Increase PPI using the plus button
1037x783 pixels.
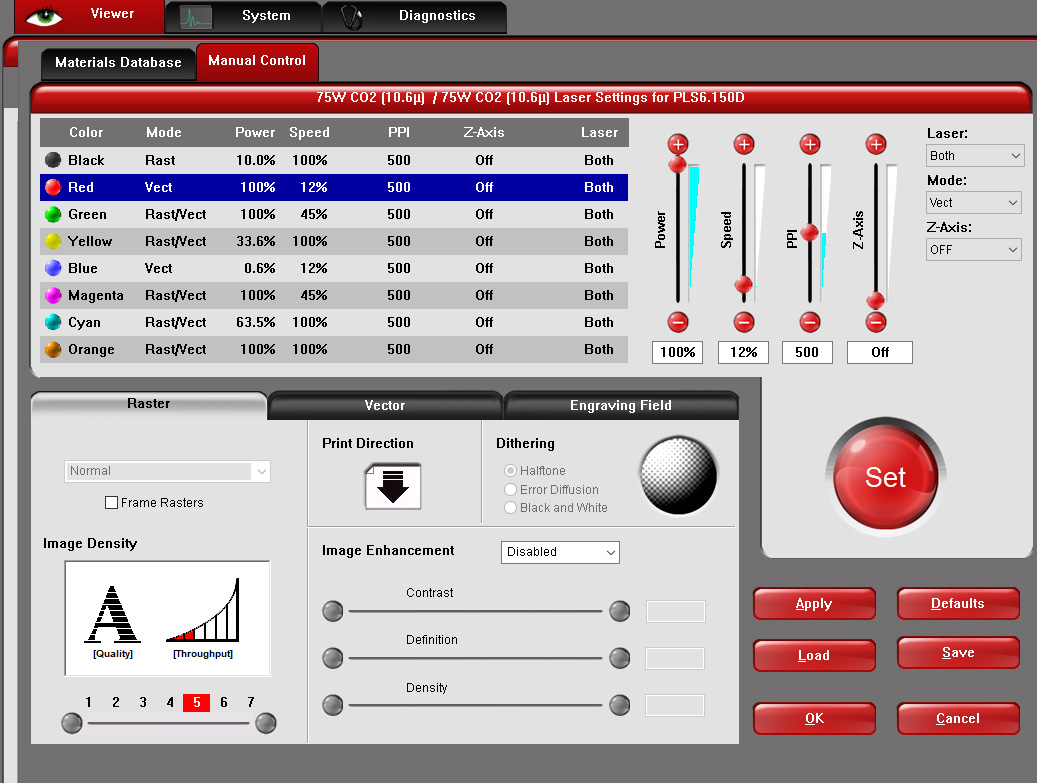810,144
